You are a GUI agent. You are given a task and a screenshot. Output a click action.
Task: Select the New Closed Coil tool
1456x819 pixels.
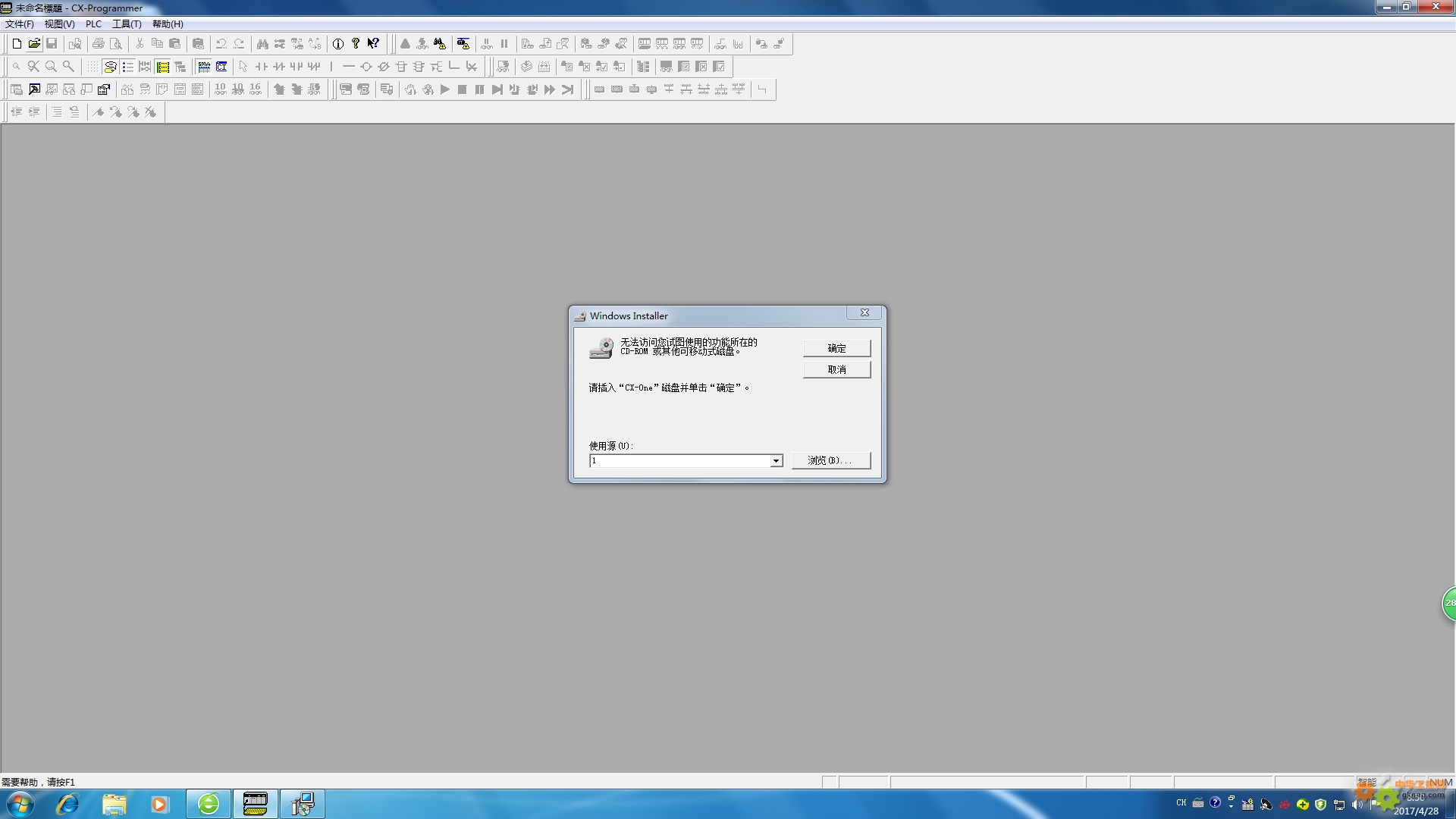click(x=384, y=67)
